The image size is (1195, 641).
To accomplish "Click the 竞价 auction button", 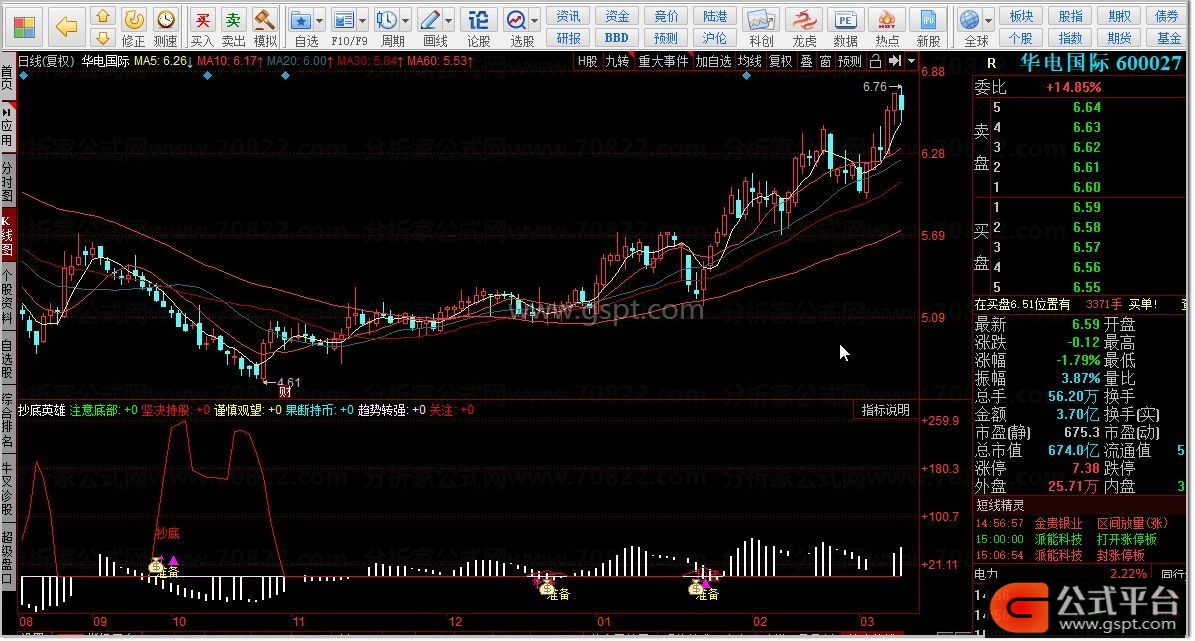I will click(x=665, y=17).
